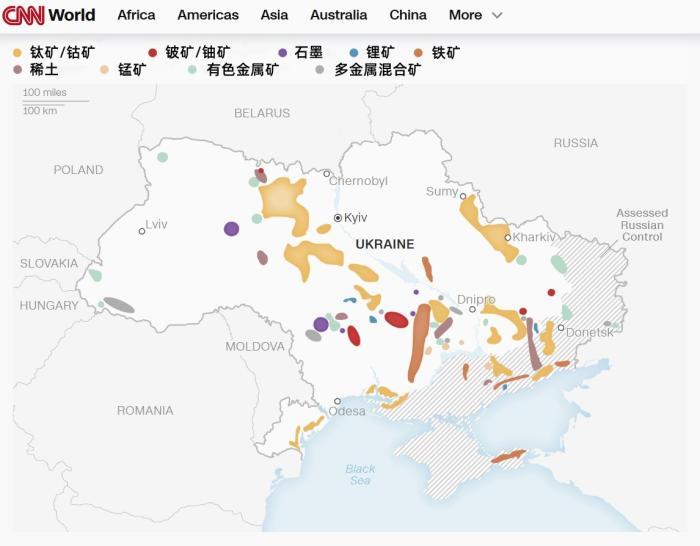Open the Africa menu item
Image resolution: width=700 pixels, height=546 pixels.
(136, 15)
